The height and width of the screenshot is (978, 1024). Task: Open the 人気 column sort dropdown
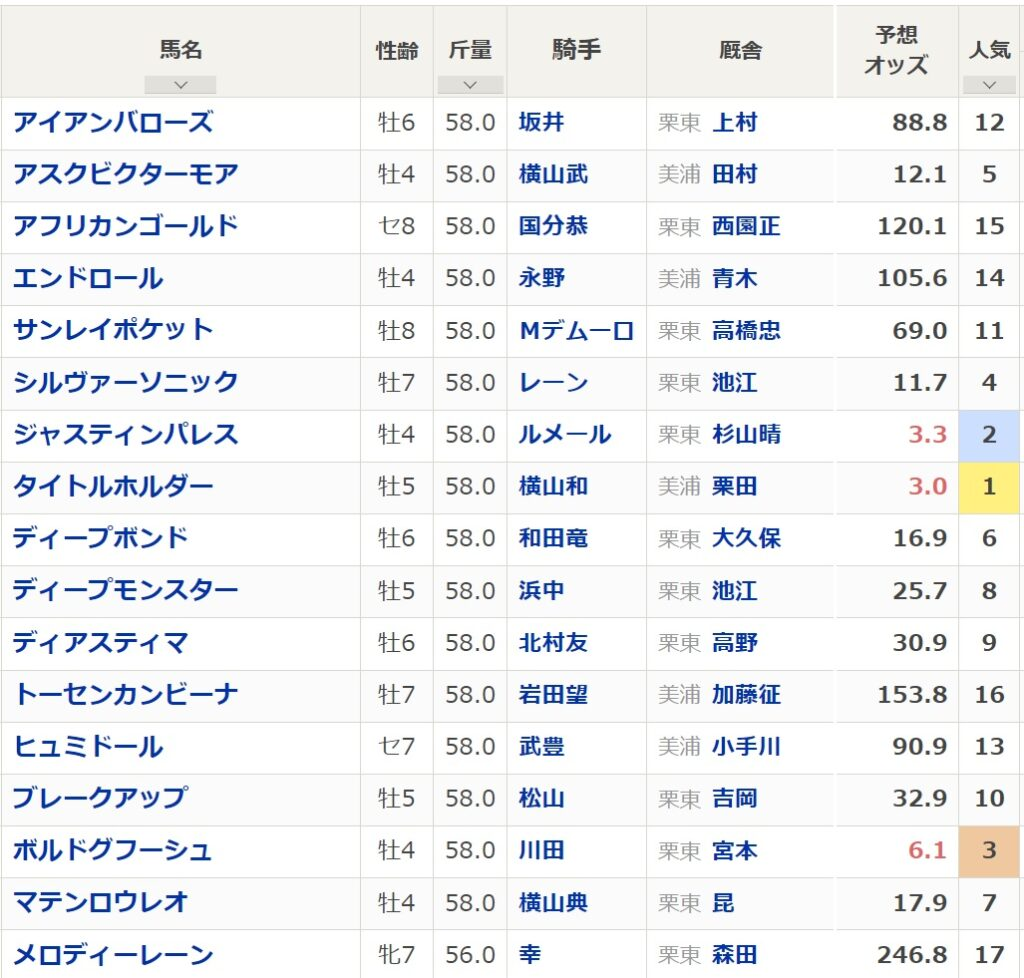click(x=989, y=85)
